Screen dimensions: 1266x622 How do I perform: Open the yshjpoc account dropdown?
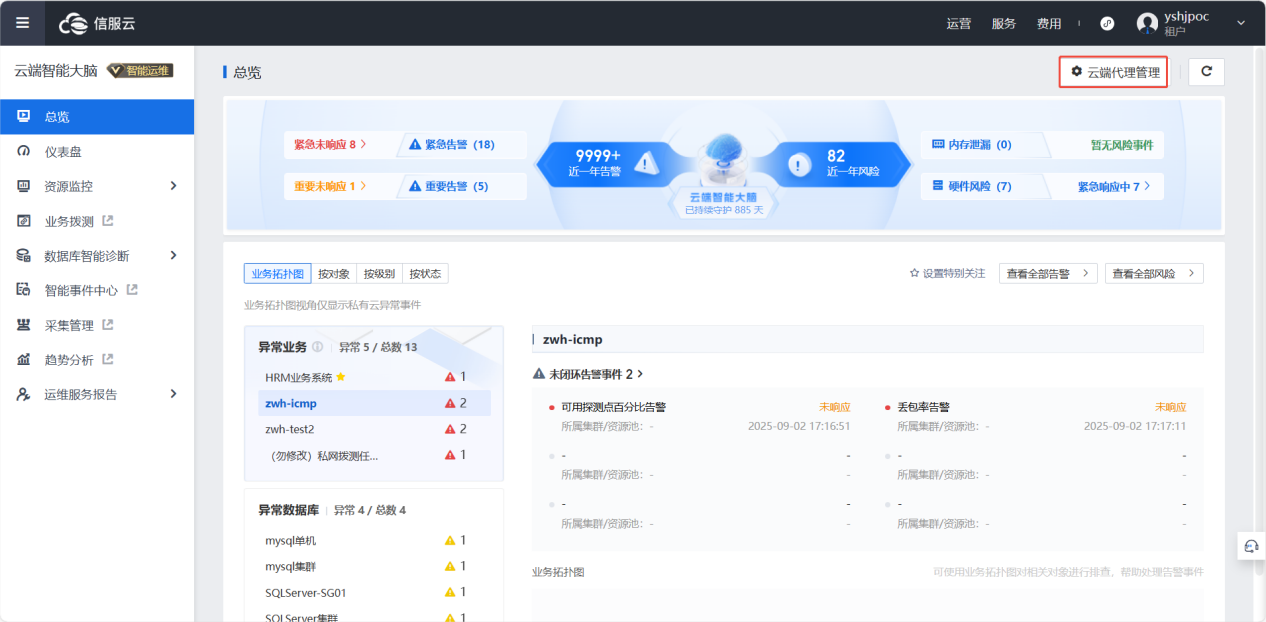[1240, 23]
